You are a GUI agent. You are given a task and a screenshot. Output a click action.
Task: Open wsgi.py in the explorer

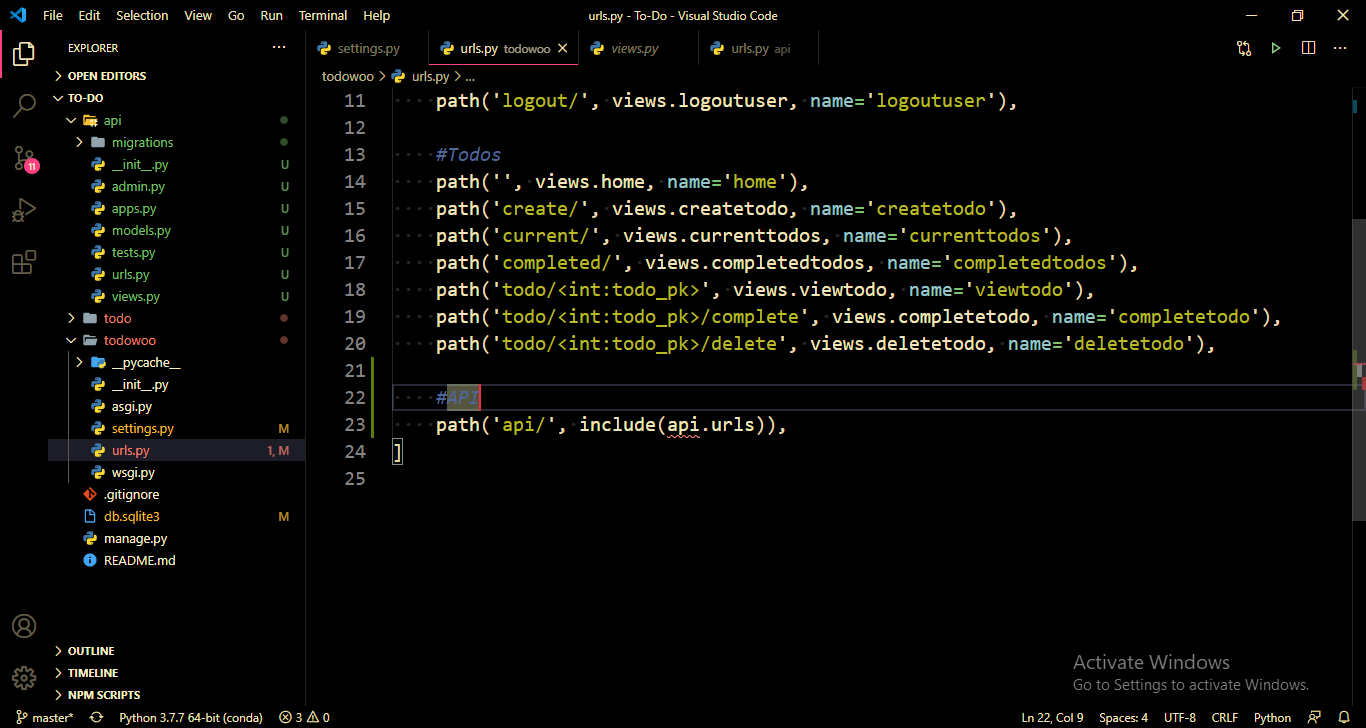(x=176, y=472)
